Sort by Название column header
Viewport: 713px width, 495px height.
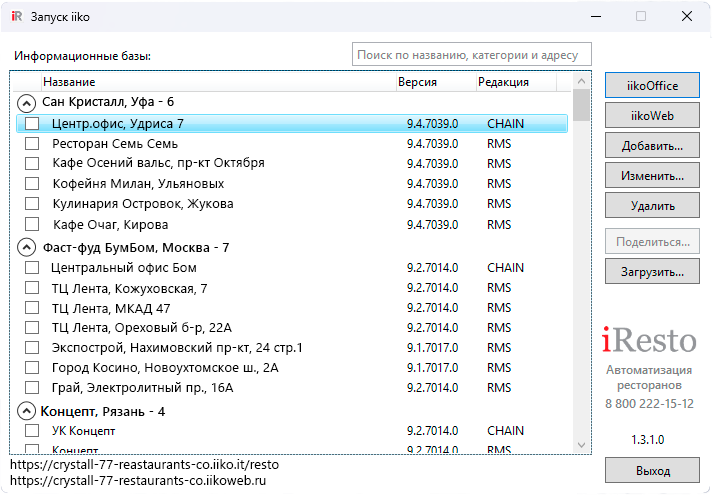point(218,82)
